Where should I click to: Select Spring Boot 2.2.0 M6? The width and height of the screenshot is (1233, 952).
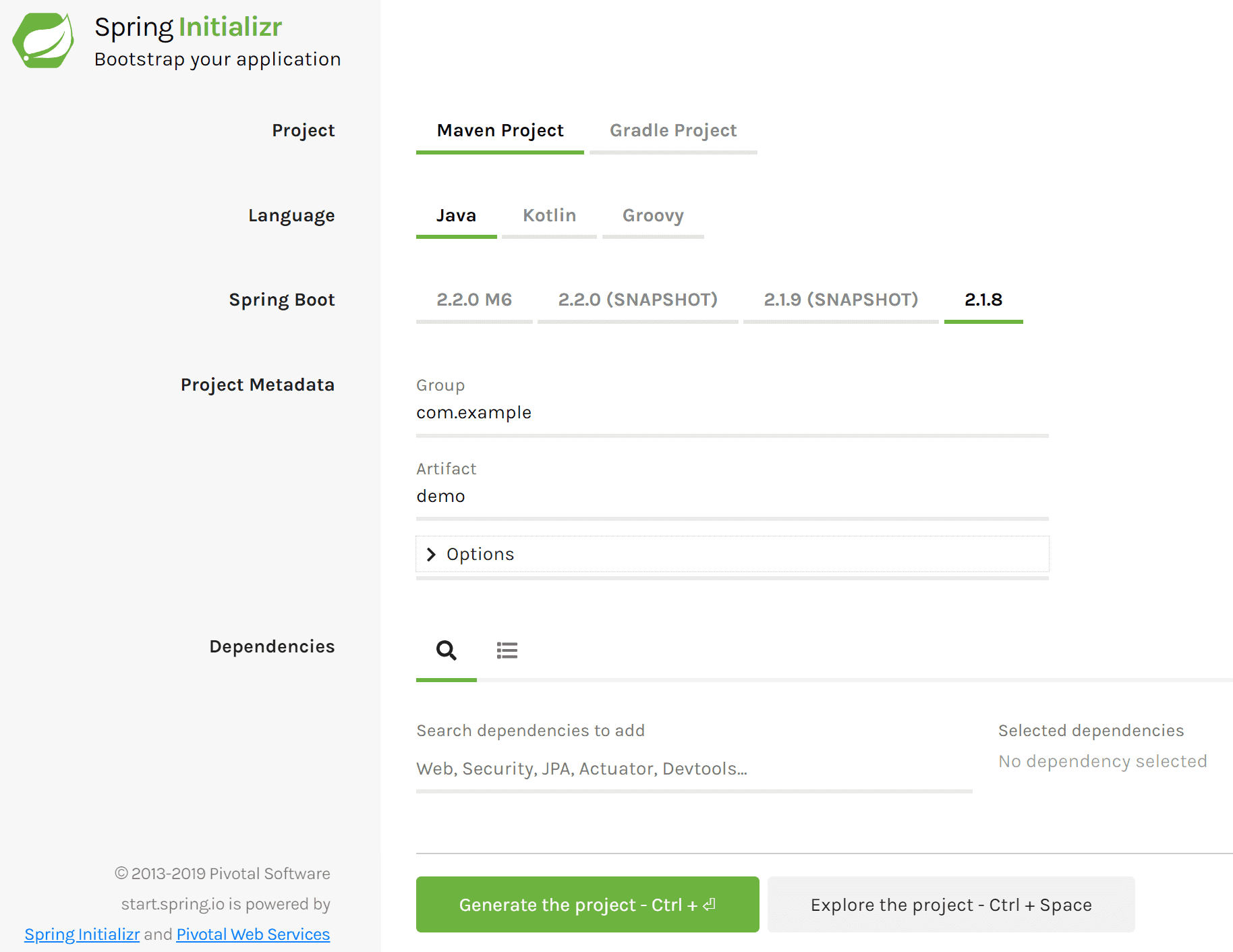pyautogui.click(x=474, y=300)
